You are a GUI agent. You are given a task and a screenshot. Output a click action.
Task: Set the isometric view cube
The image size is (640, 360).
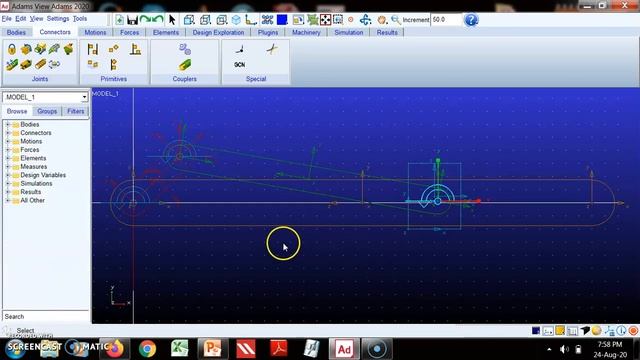[236, 20]
